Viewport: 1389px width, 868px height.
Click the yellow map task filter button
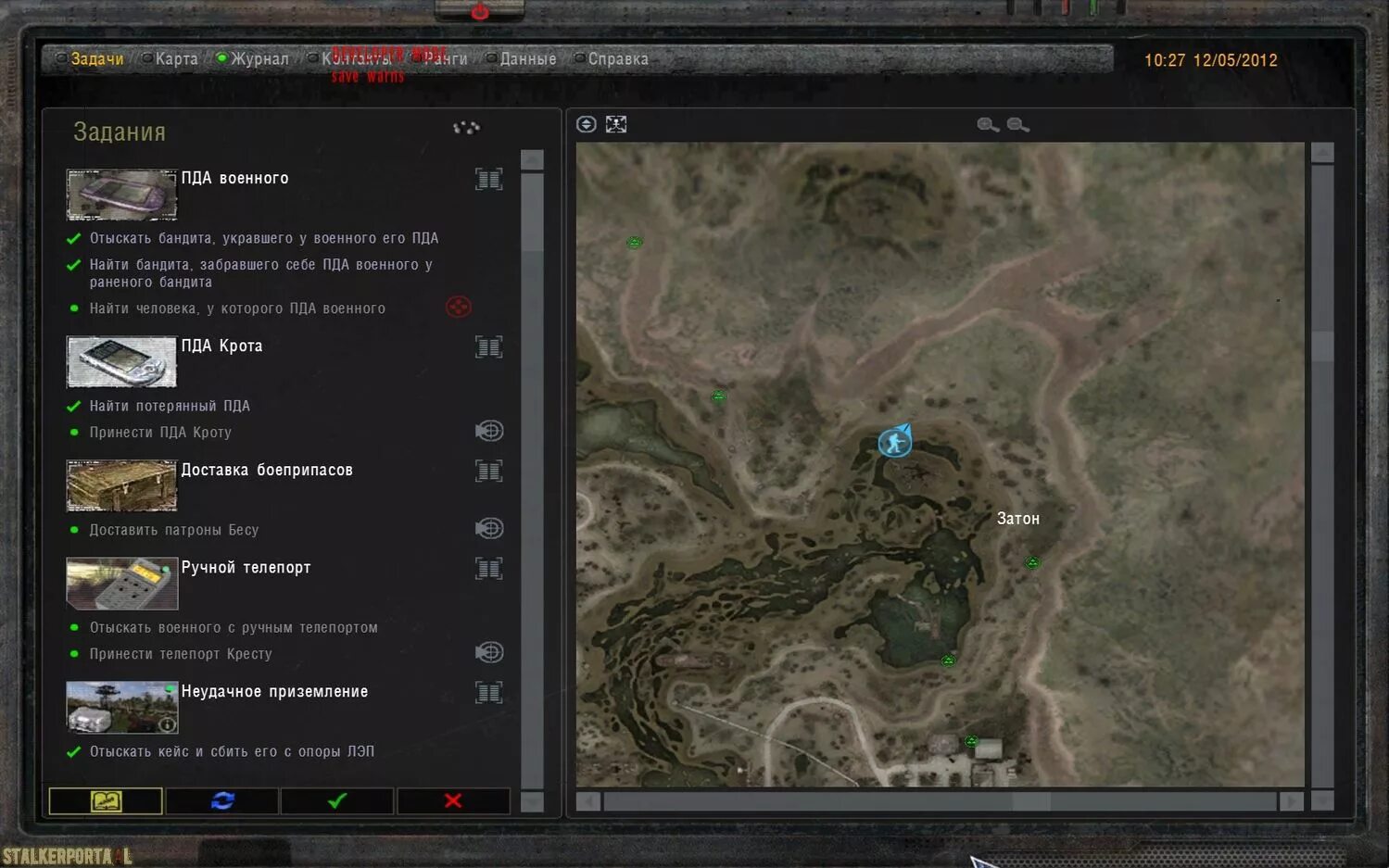(x=106, y=800)
